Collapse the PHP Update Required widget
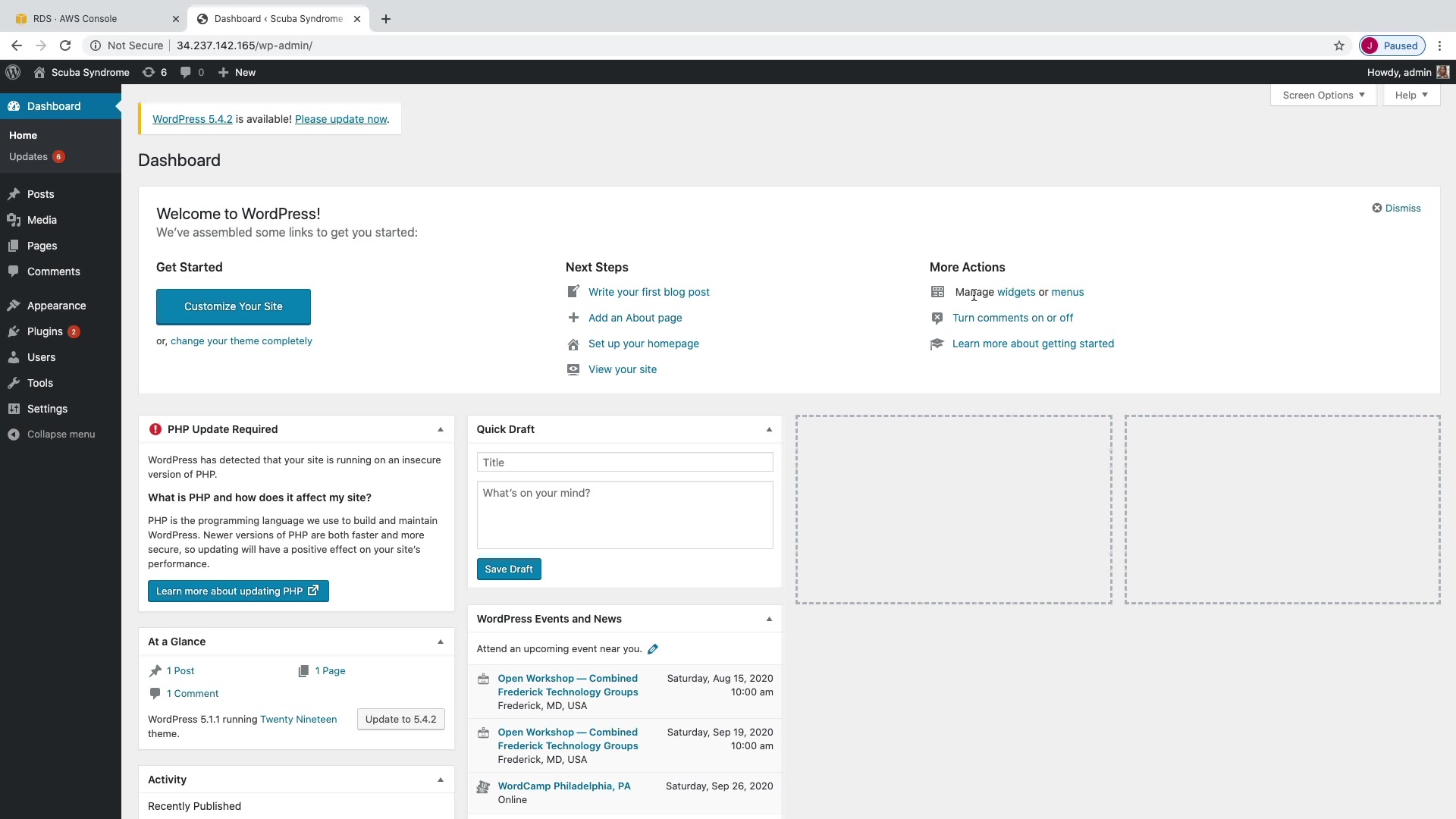The width and height of the screenshot is (1456, 819). [x=441, y=429]
